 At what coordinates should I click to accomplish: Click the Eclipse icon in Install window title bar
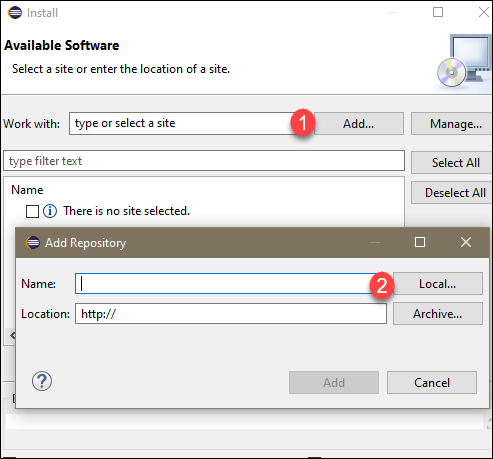[15, 13]
